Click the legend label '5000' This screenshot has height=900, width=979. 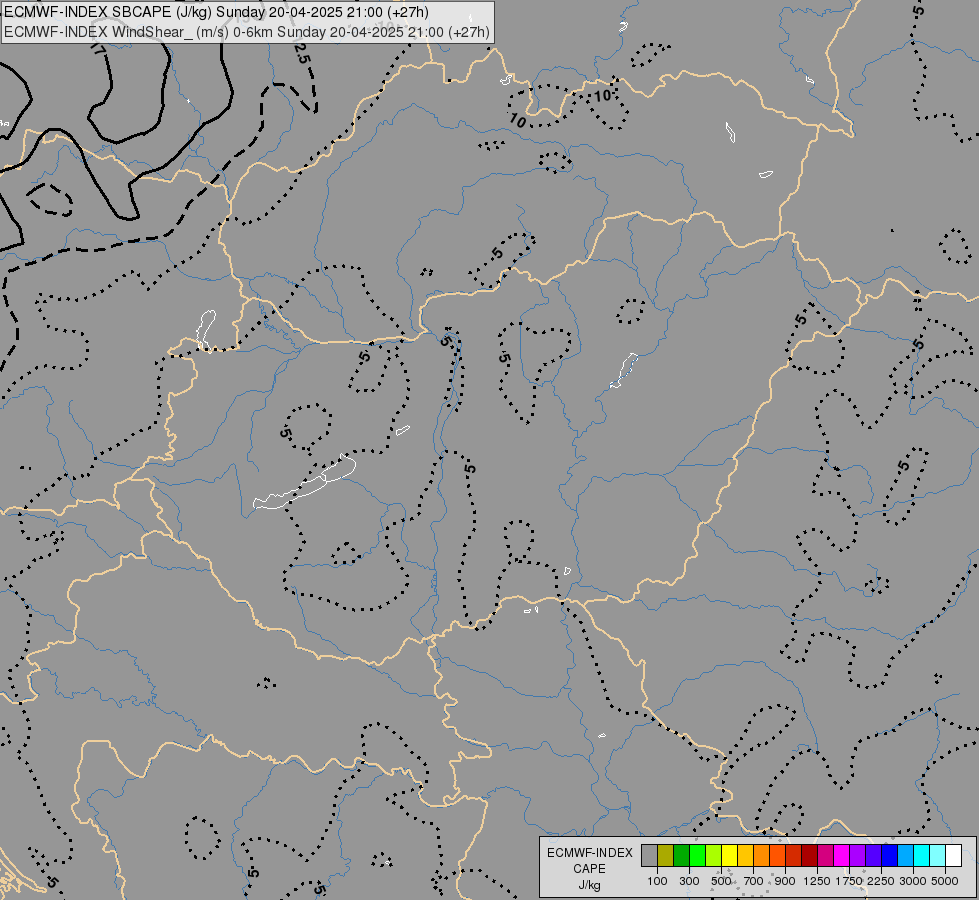point(945,881)
